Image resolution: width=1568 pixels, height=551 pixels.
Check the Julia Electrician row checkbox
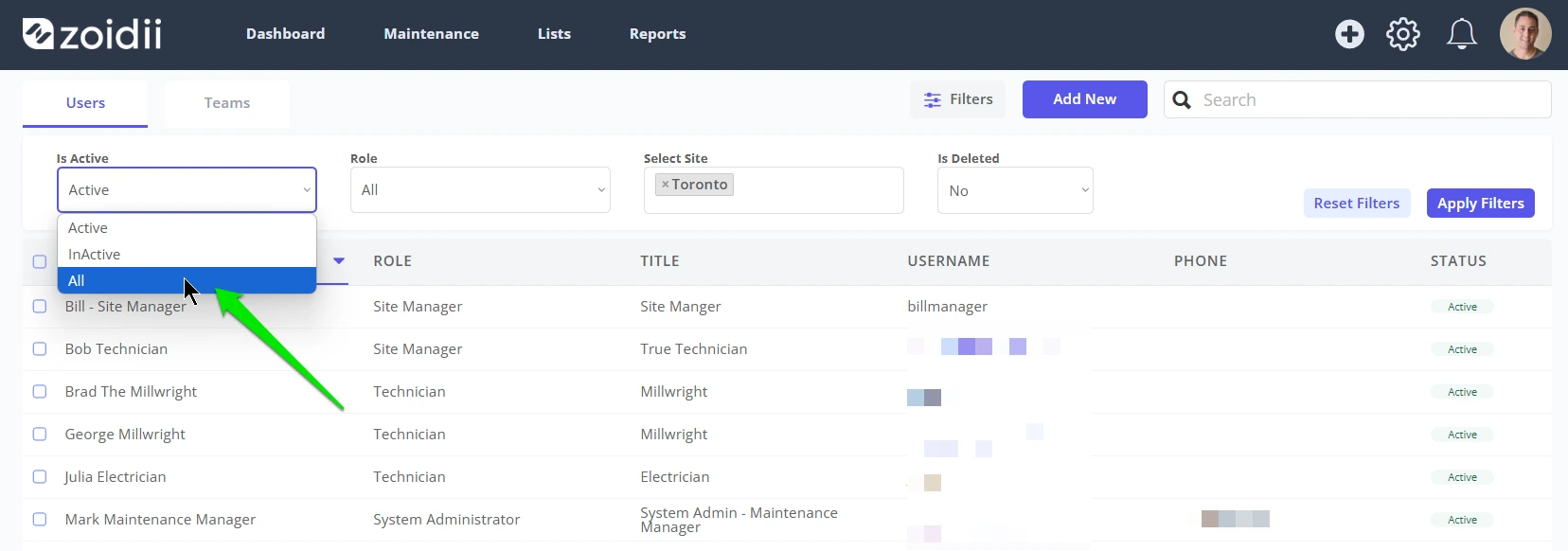pos(40,476)
